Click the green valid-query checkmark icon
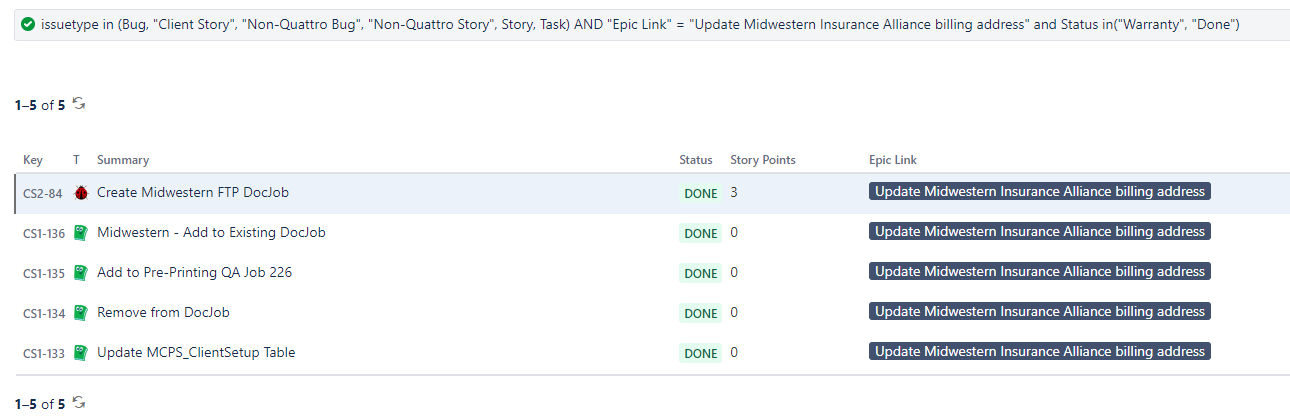Viewport: 1290px width, 420px height. [x=28, y=23]
